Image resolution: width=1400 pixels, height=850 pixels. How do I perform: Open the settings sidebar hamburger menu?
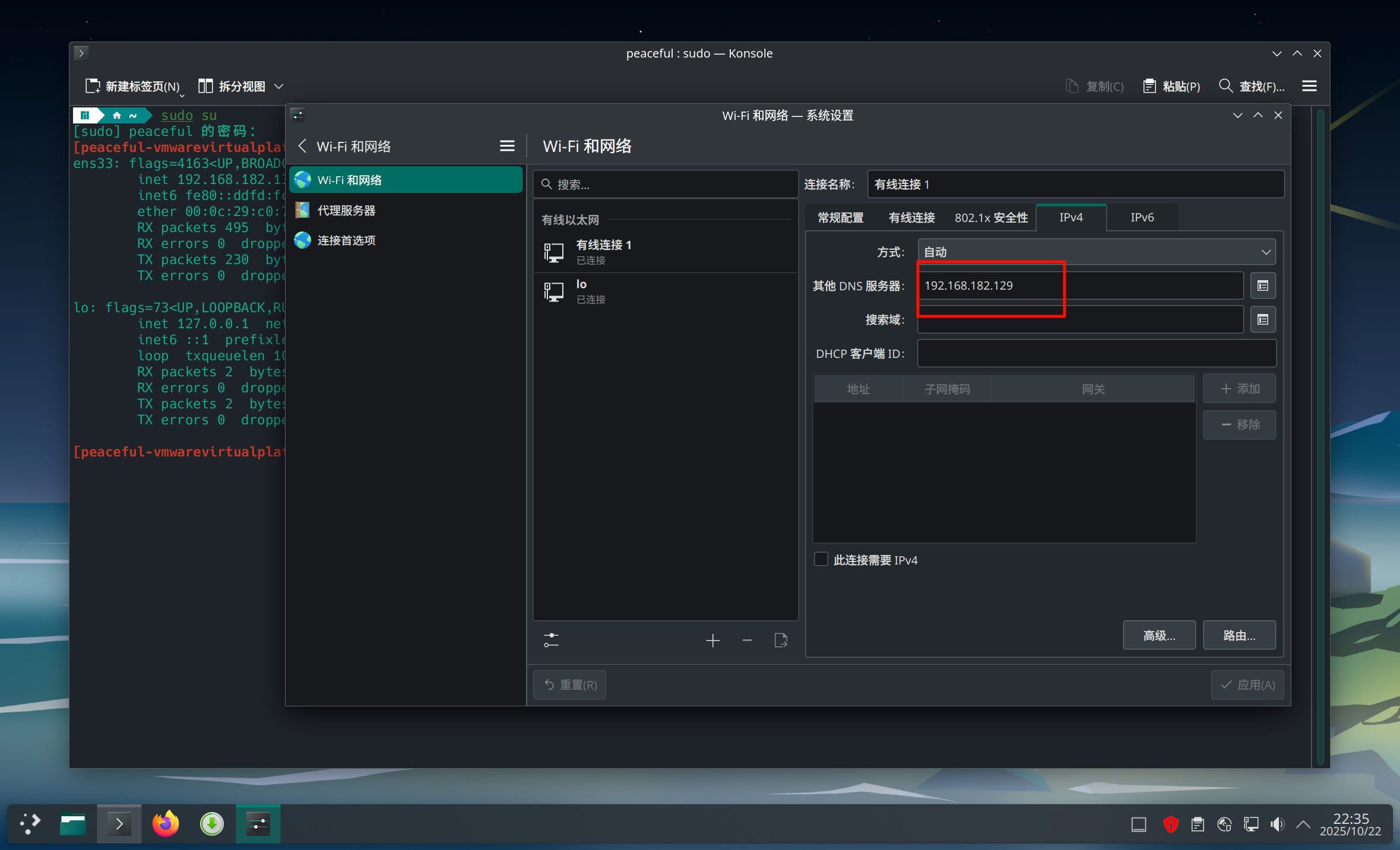click(x=506, y=146)
